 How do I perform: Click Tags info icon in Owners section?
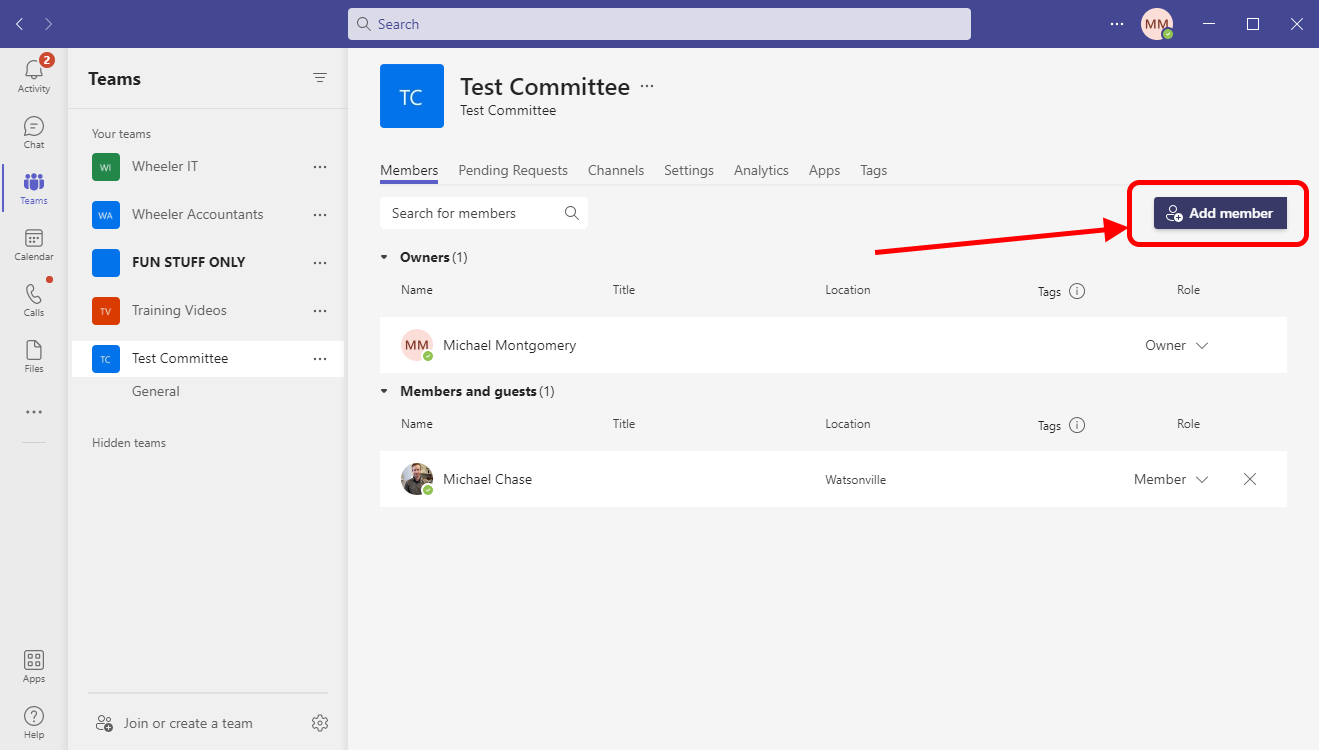click(x=1077, y=292)
